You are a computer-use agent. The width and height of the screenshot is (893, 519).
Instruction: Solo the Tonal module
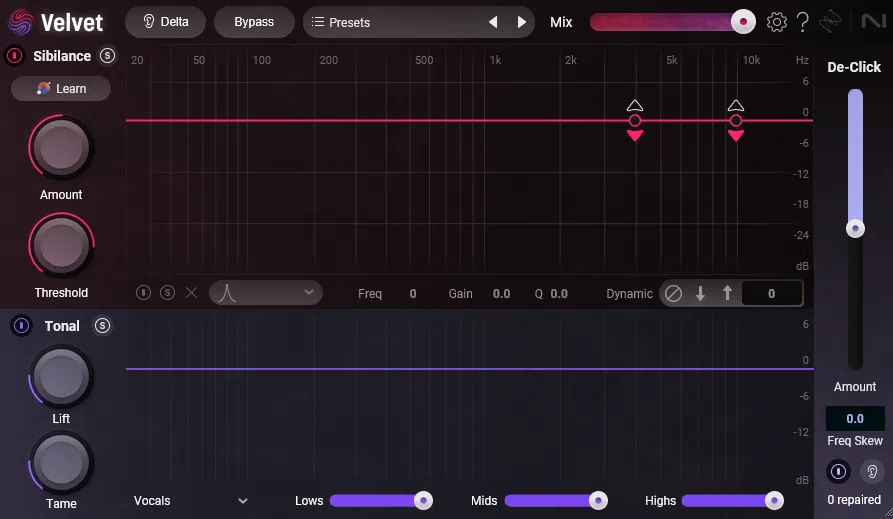102,326
